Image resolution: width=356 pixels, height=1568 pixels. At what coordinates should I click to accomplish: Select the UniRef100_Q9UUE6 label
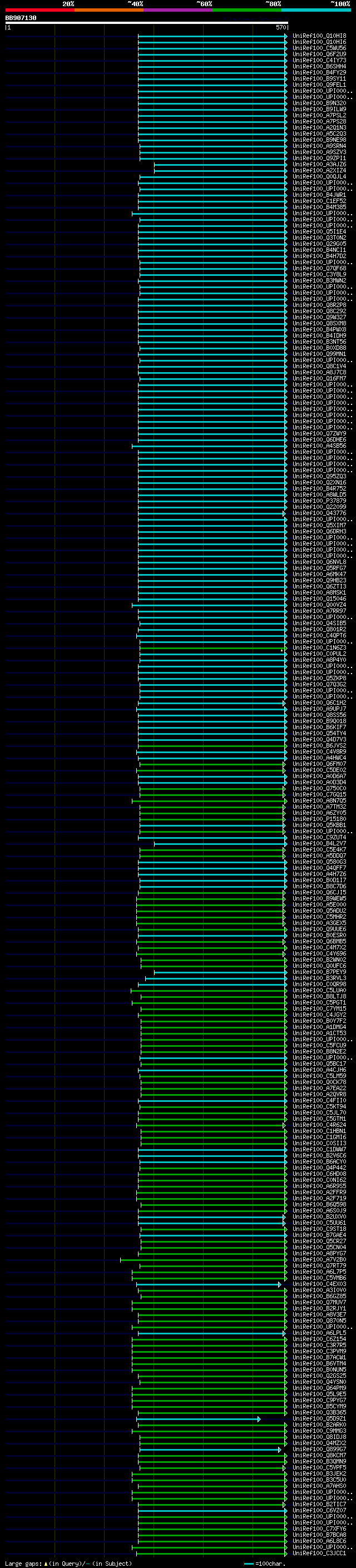click(319, 929)
